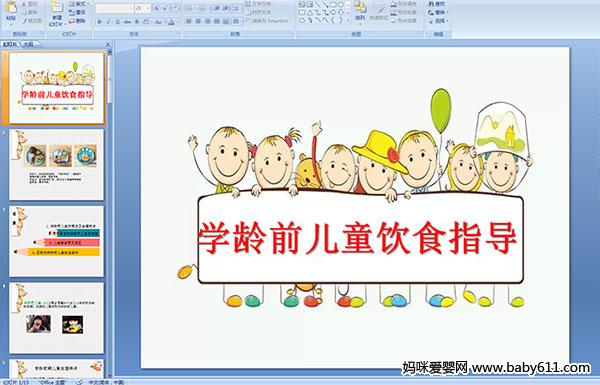Viewport: 600px width, 385px height.
Task: Open the Text Direction (文字方向) dropdown
Action: point(259,4)
